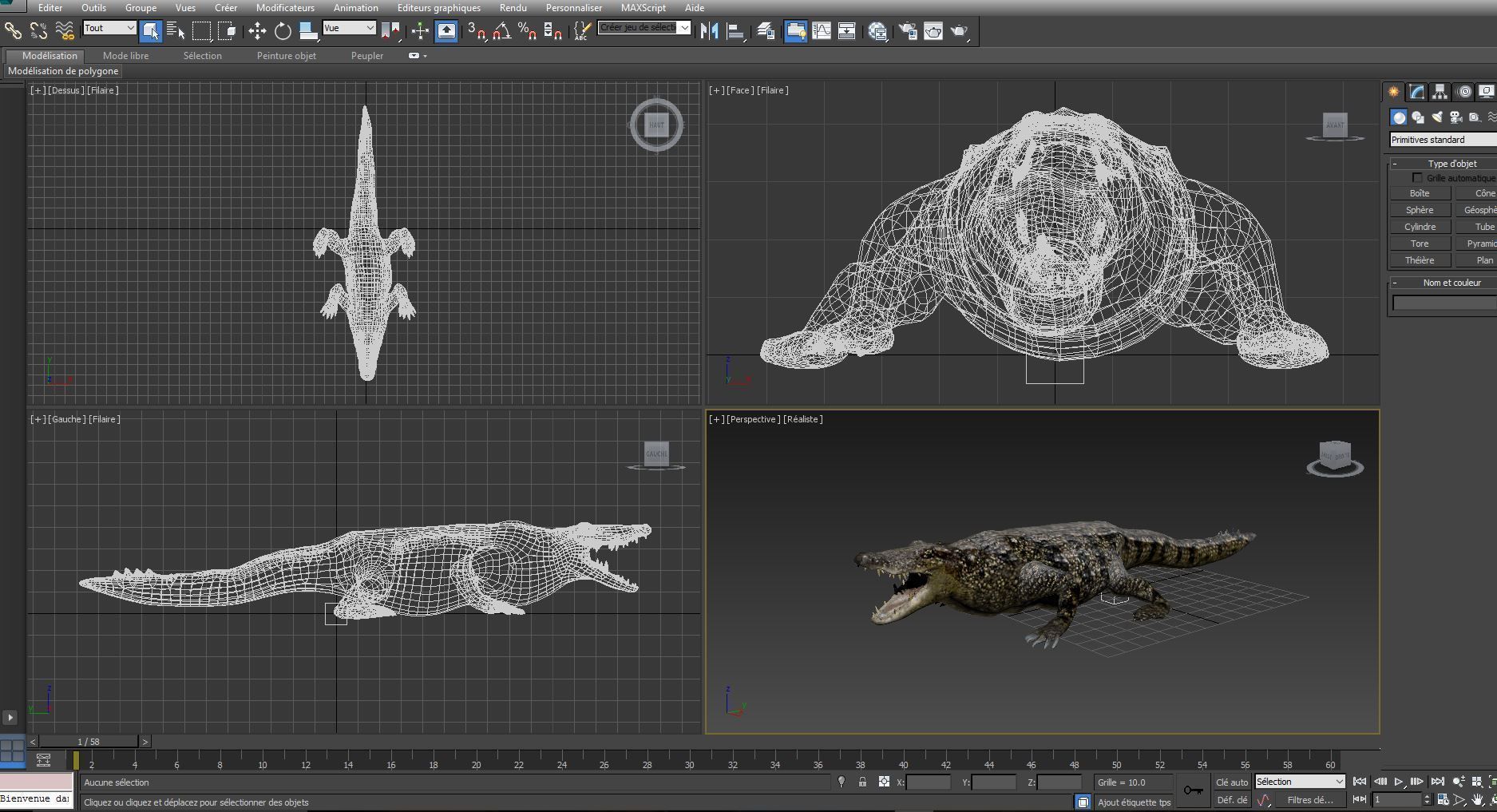
Task: Expand 'Modélisation de polygone' panel
Action: tap(63, 71)
